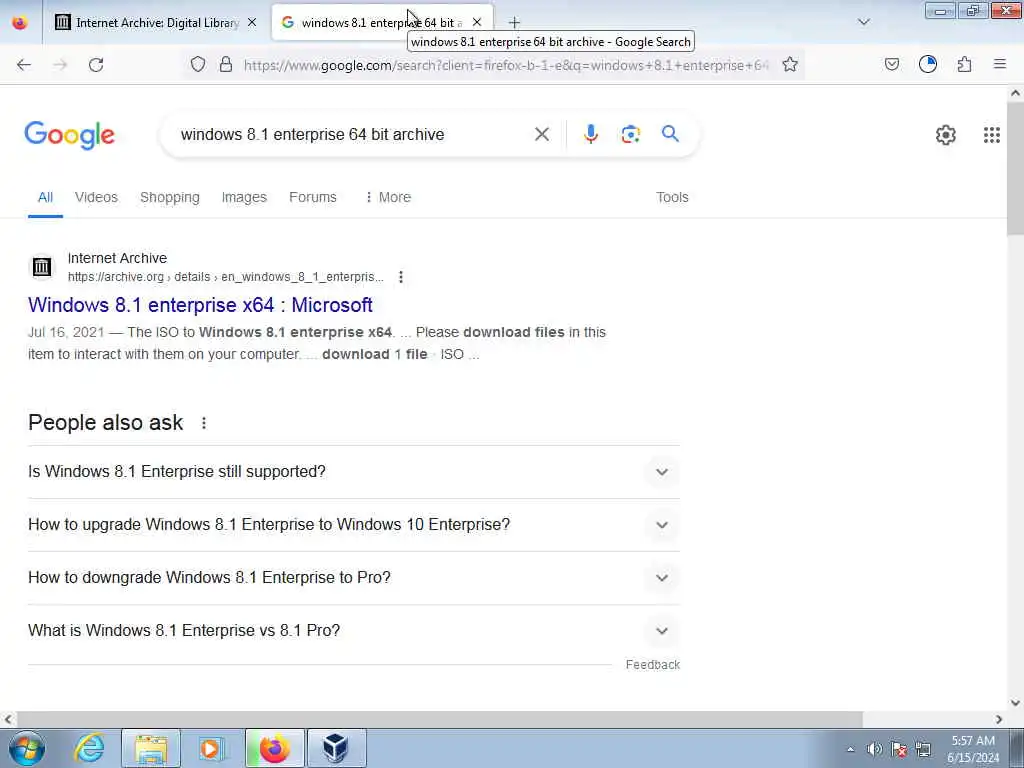Open the More search filters menu
The width and height of the screenshot is (1024, 768).
coord(388,197)
